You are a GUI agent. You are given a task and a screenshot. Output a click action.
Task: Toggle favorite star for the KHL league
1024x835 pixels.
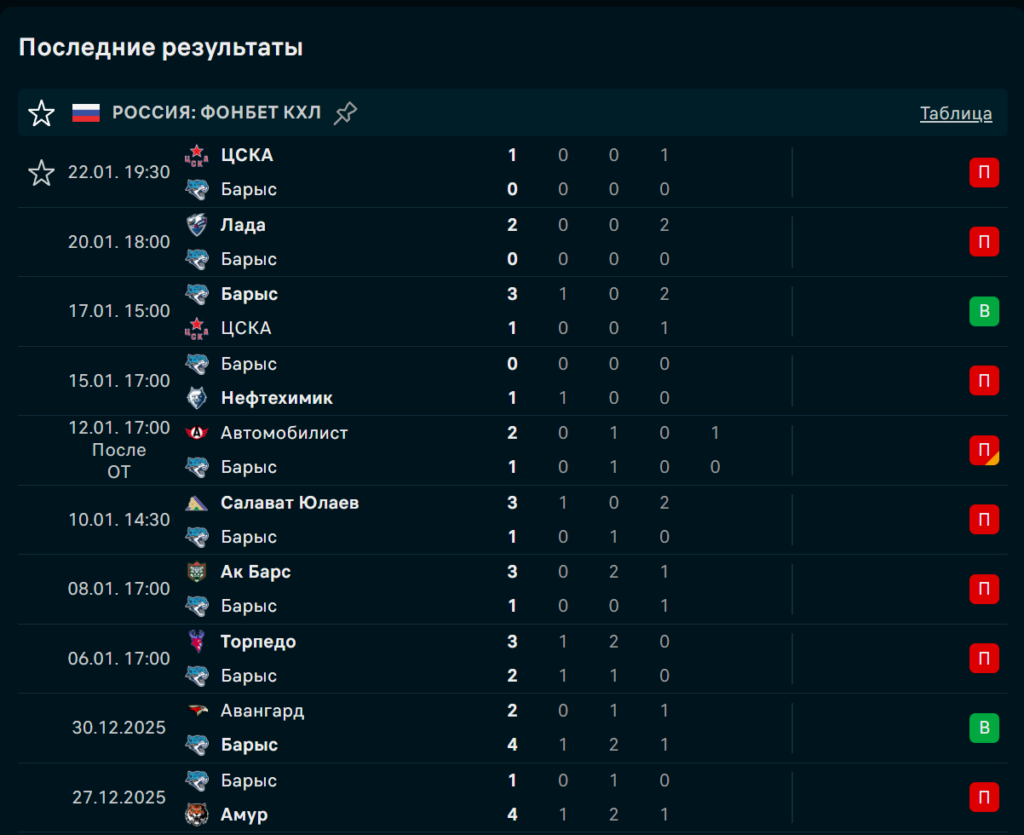pos(41,113)
